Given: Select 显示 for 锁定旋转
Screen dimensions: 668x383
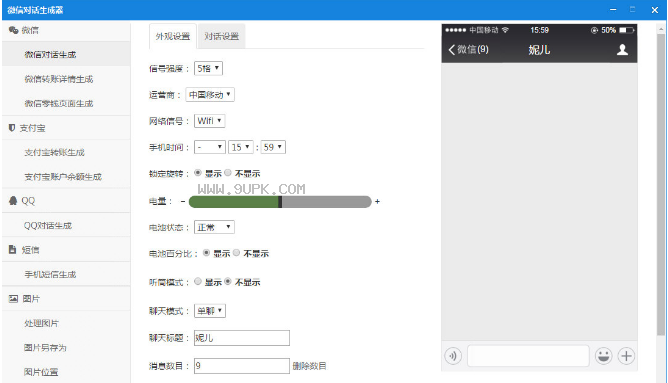Looking at the screenshot, I should [198, 173].
